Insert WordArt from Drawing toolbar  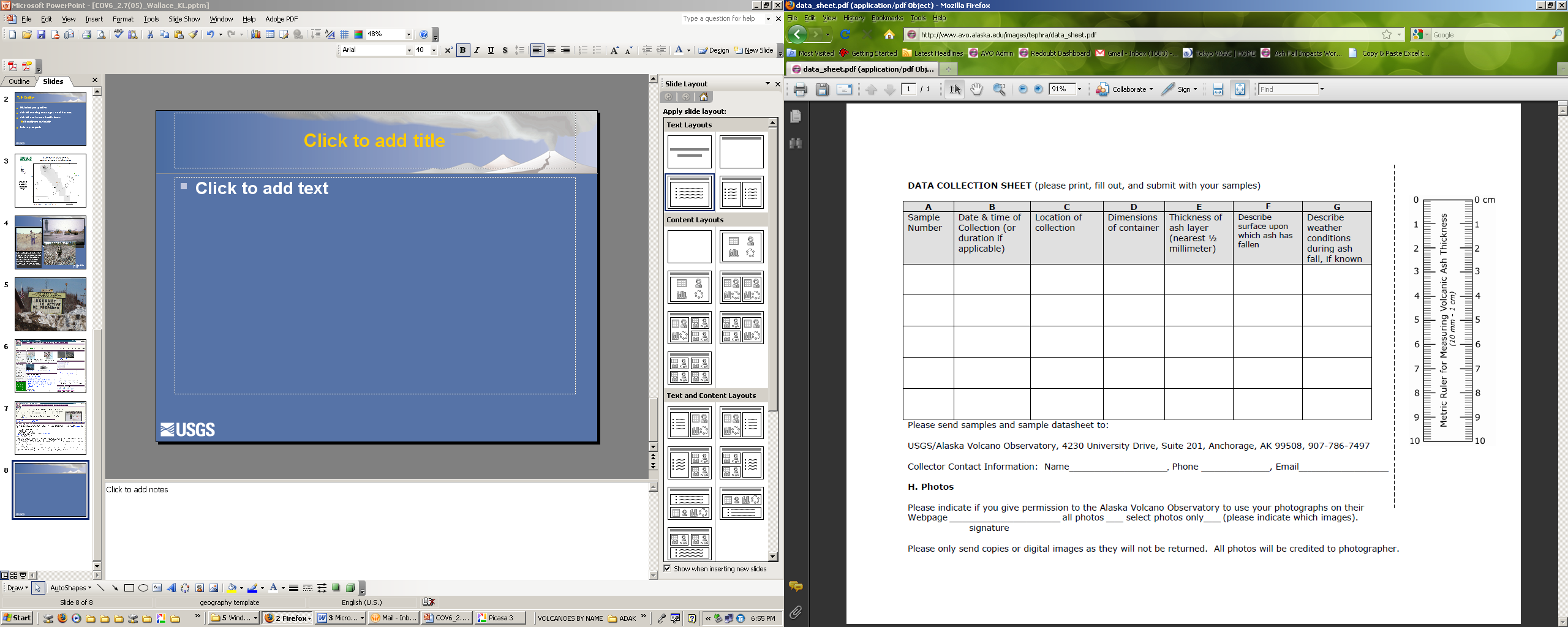[x=171, y=588]
